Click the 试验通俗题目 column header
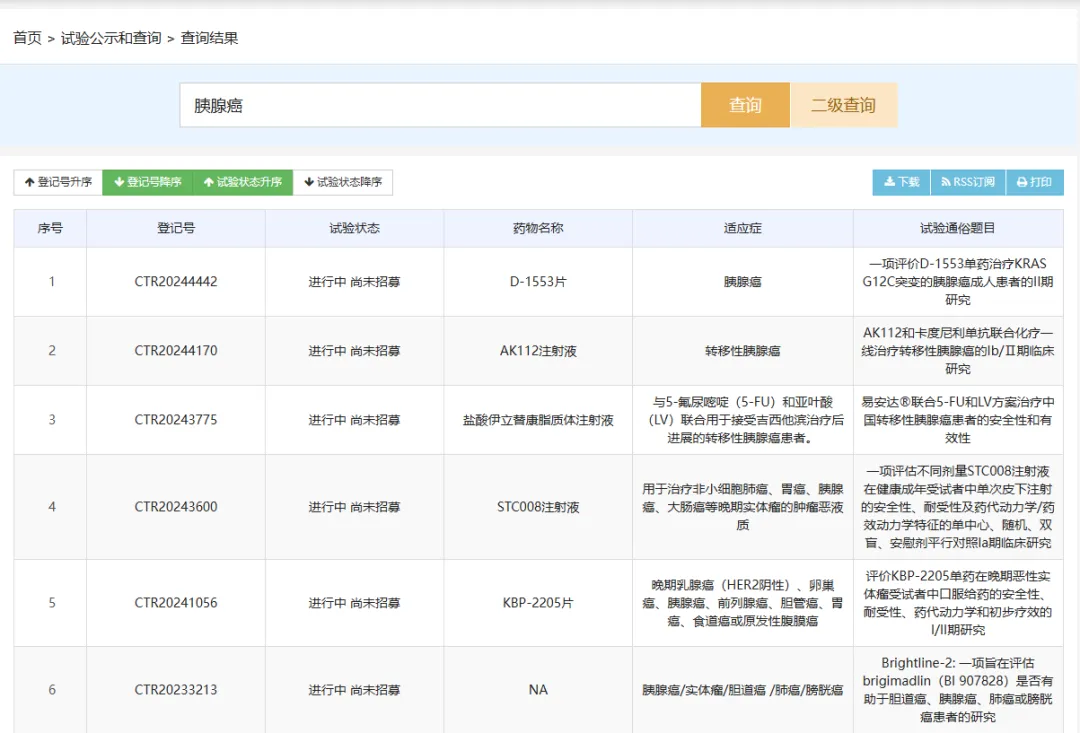This screenshot has height=733, width=1080. (957, 228)
